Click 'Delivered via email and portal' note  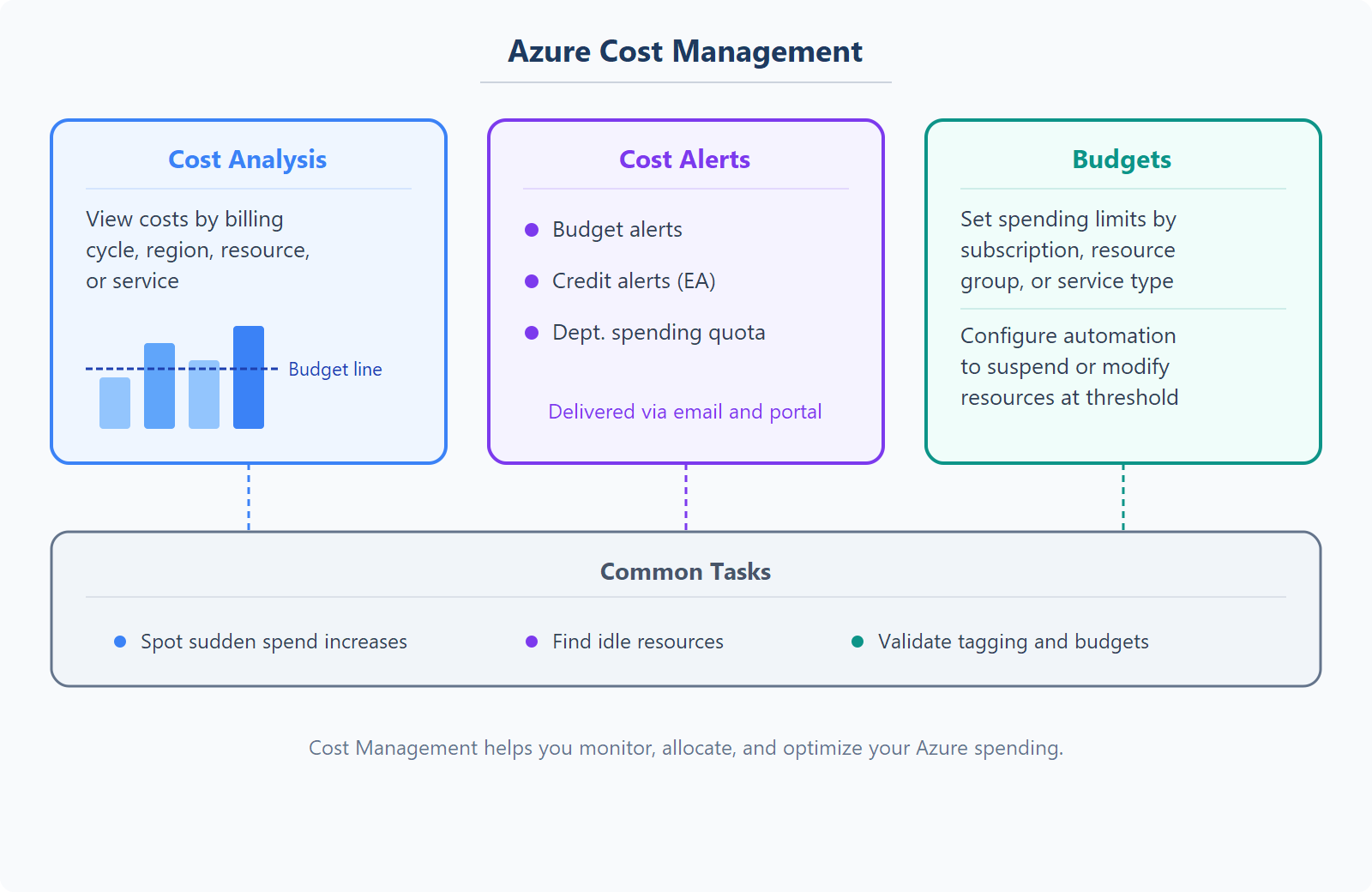click(x=685, y=412)
